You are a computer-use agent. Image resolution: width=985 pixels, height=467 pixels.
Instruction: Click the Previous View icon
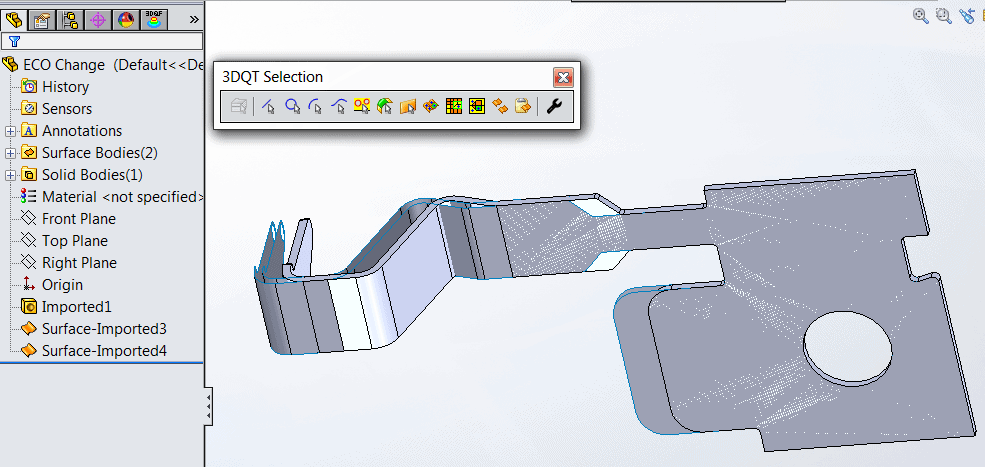click(967, 15)
